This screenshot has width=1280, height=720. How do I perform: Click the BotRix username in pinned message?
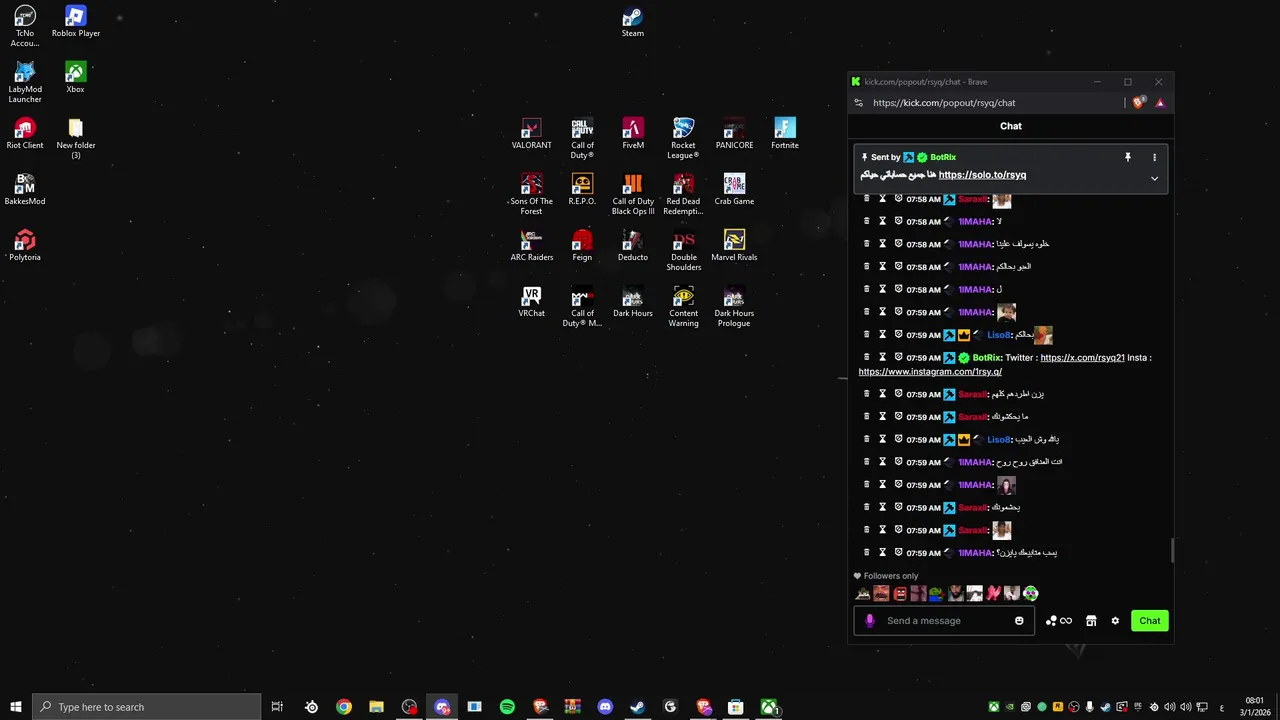coord(943,157)
